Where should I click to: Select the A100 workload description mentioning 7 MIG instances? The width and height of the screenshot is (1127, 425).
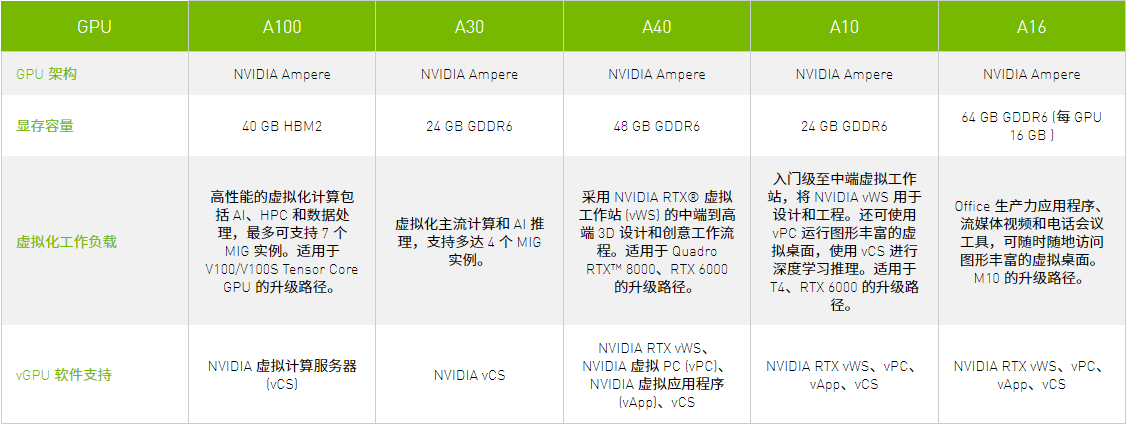(x=282, y=241)
